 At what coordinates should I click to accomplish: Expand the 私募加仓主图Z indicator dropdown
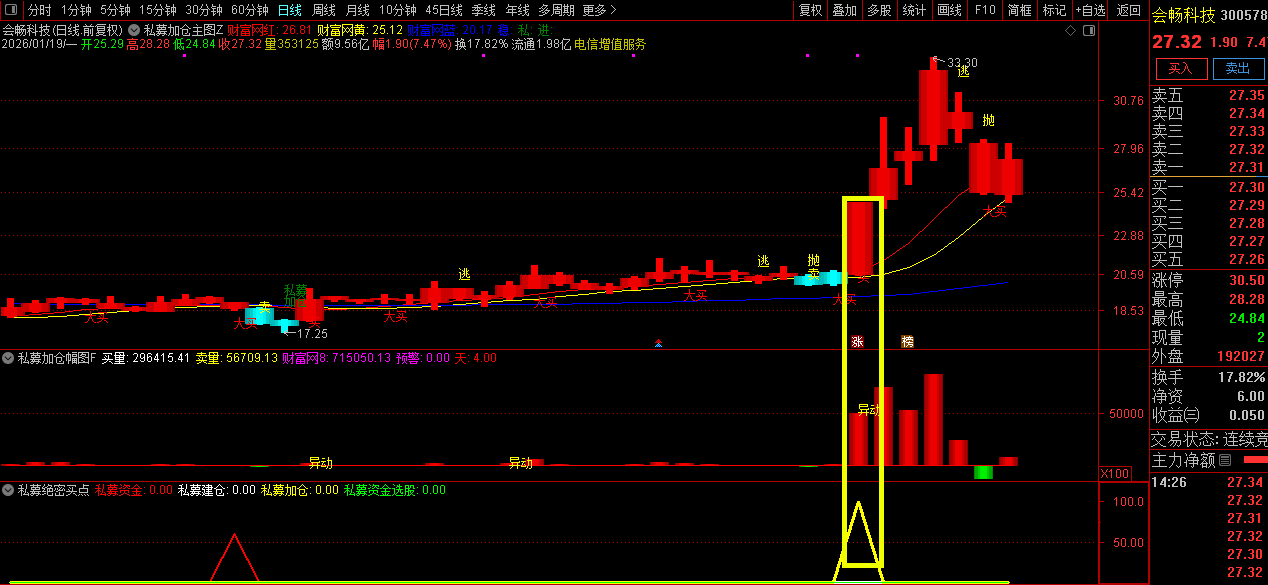coord(134,30)
